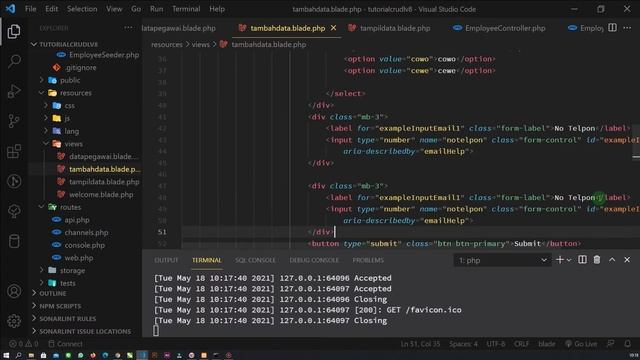Open the Explorer view in activity bar
640x360 pixels.
tap(14, 31)
